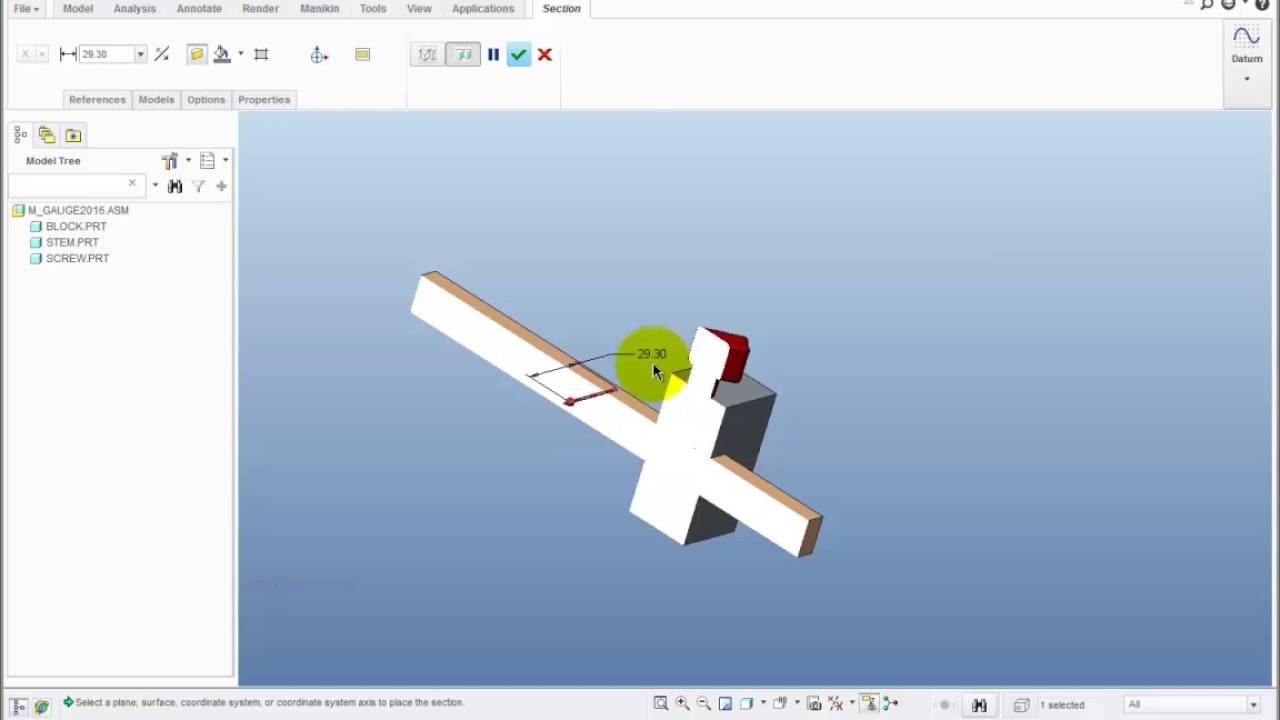Click the status bar binoculars find icon
This screenshot has height=720, width=1280.
(979, 705)
